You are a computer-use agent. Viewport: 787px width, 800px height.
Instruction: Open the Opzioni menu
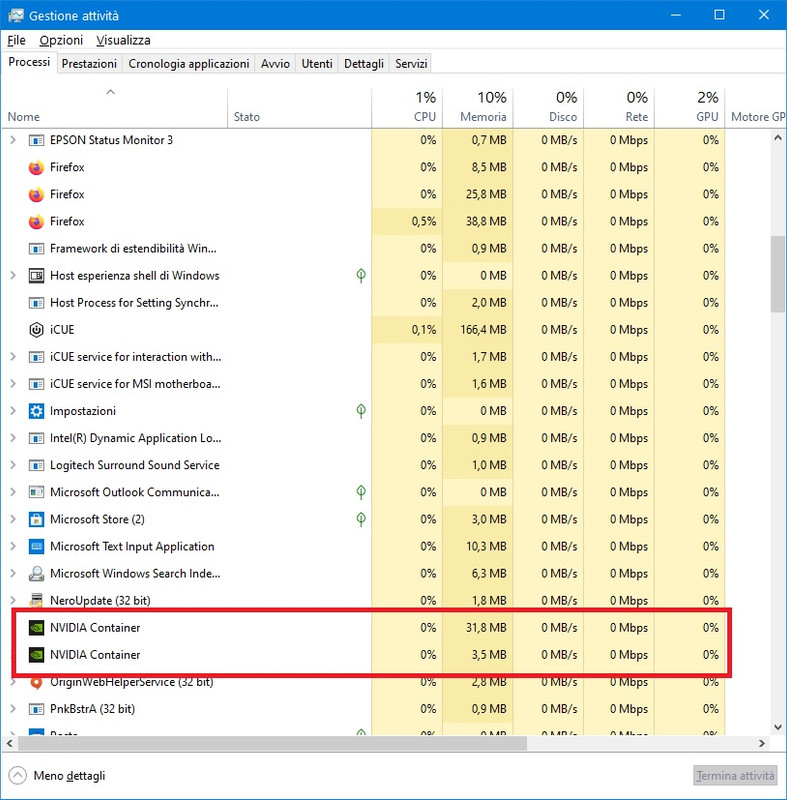click(x=61, y=40)
